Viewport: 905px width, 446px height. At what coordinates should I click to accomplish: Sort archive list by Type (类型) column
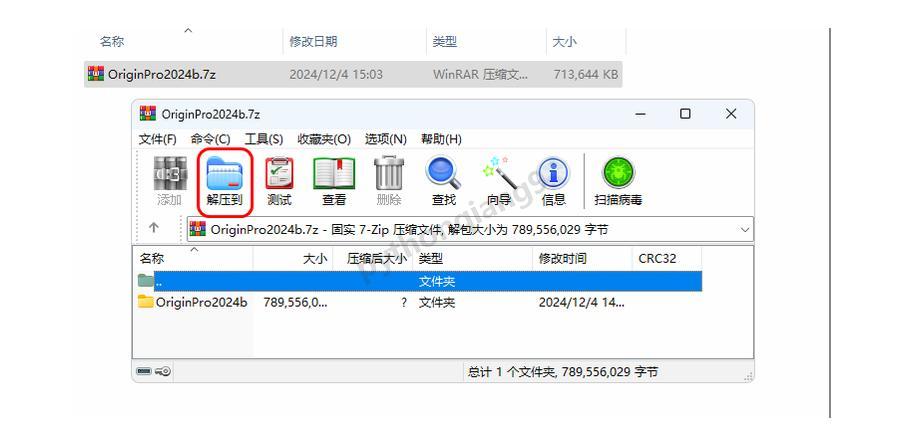(x=472, y=258)
